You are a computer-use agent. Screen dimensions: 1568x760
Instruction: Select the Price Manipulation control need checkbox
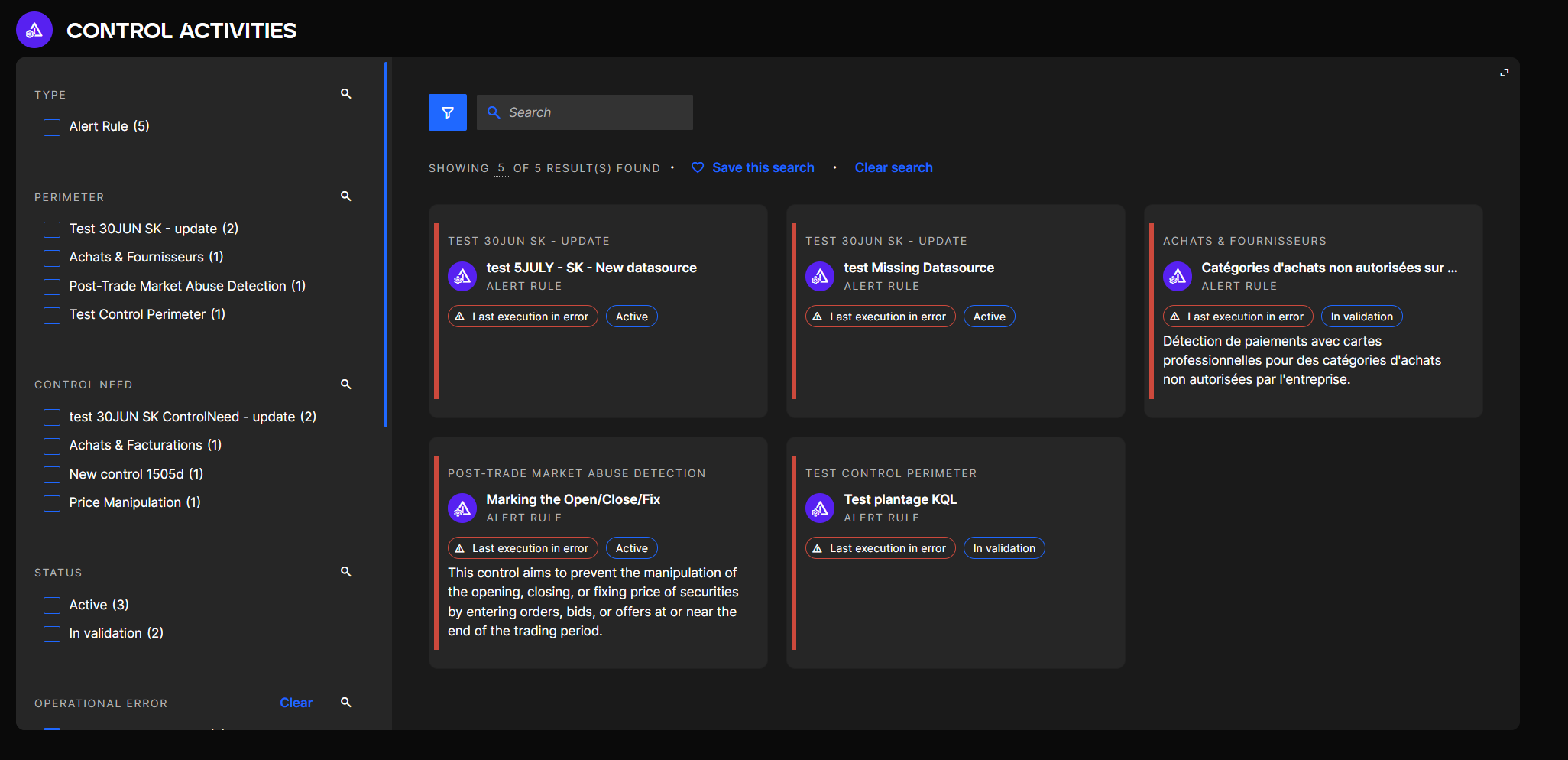tap(52, 503)
